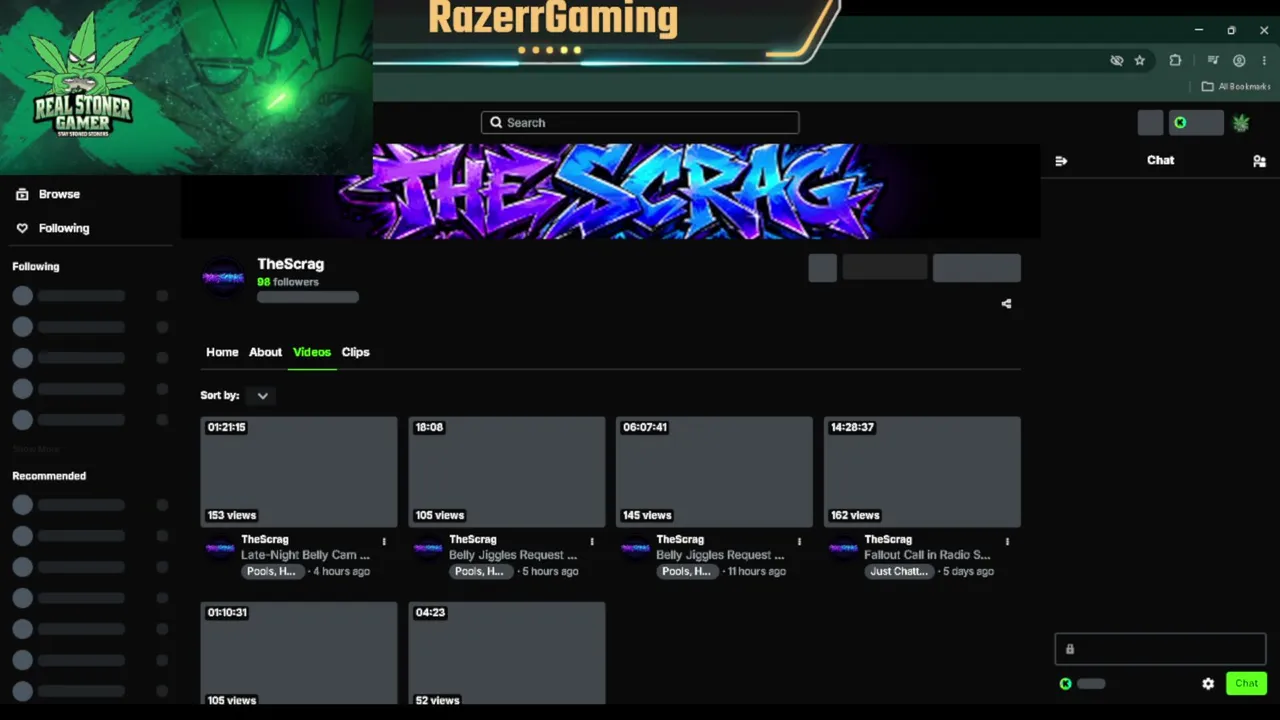The image size is (1280, 720).
Task: Open the Late-Night Belly Cam video title
Action: click(x=305, y=555)
